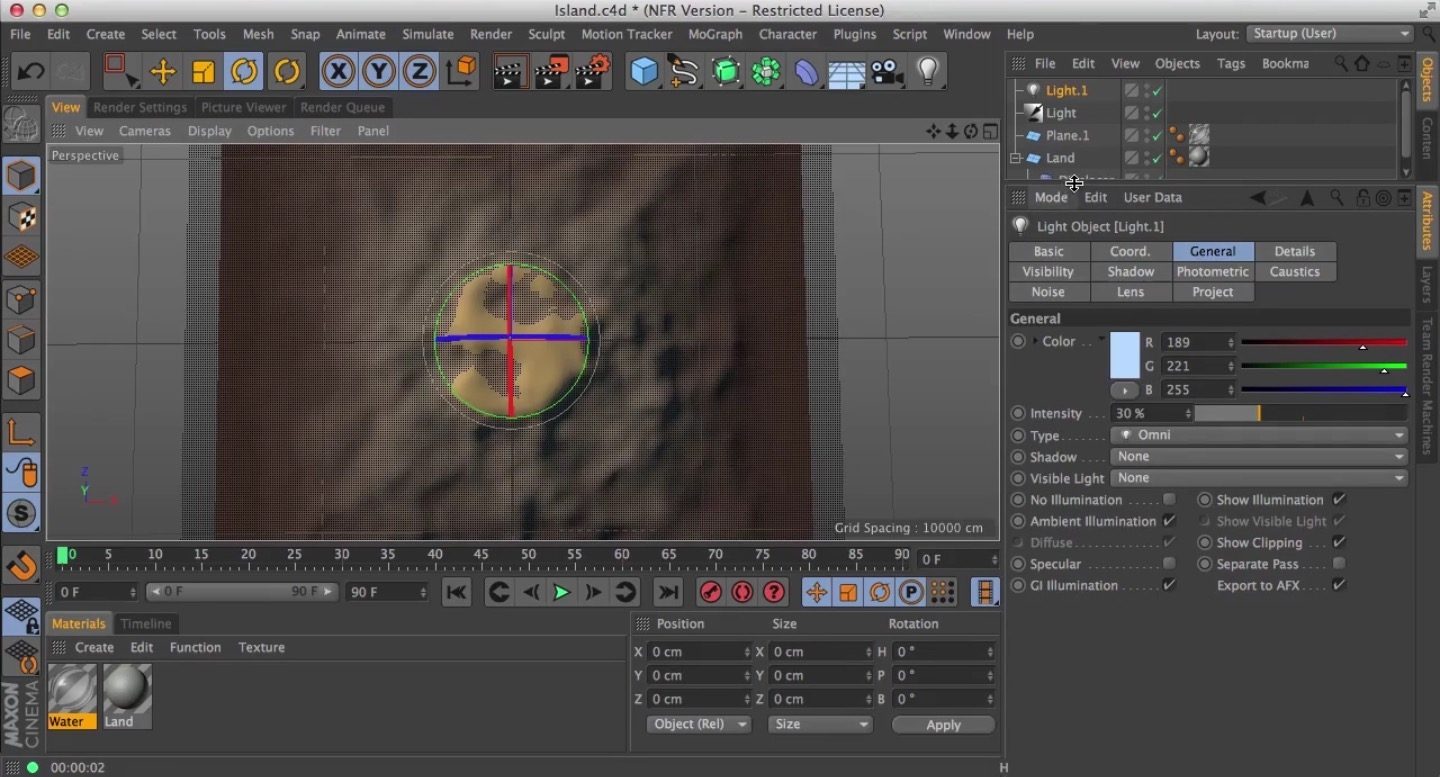Open the Materials Create menu
1440x777 pixels.
click(x=94, y=647)
